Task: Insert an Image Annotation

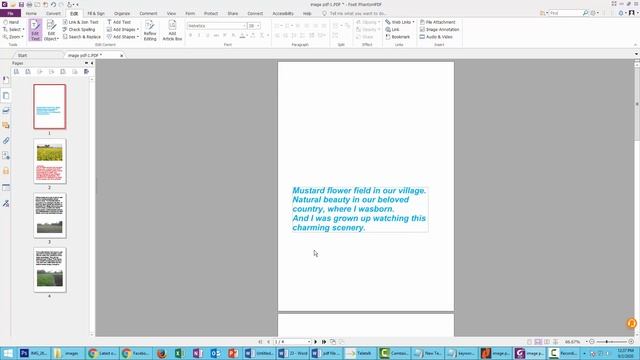Action: 439,29
